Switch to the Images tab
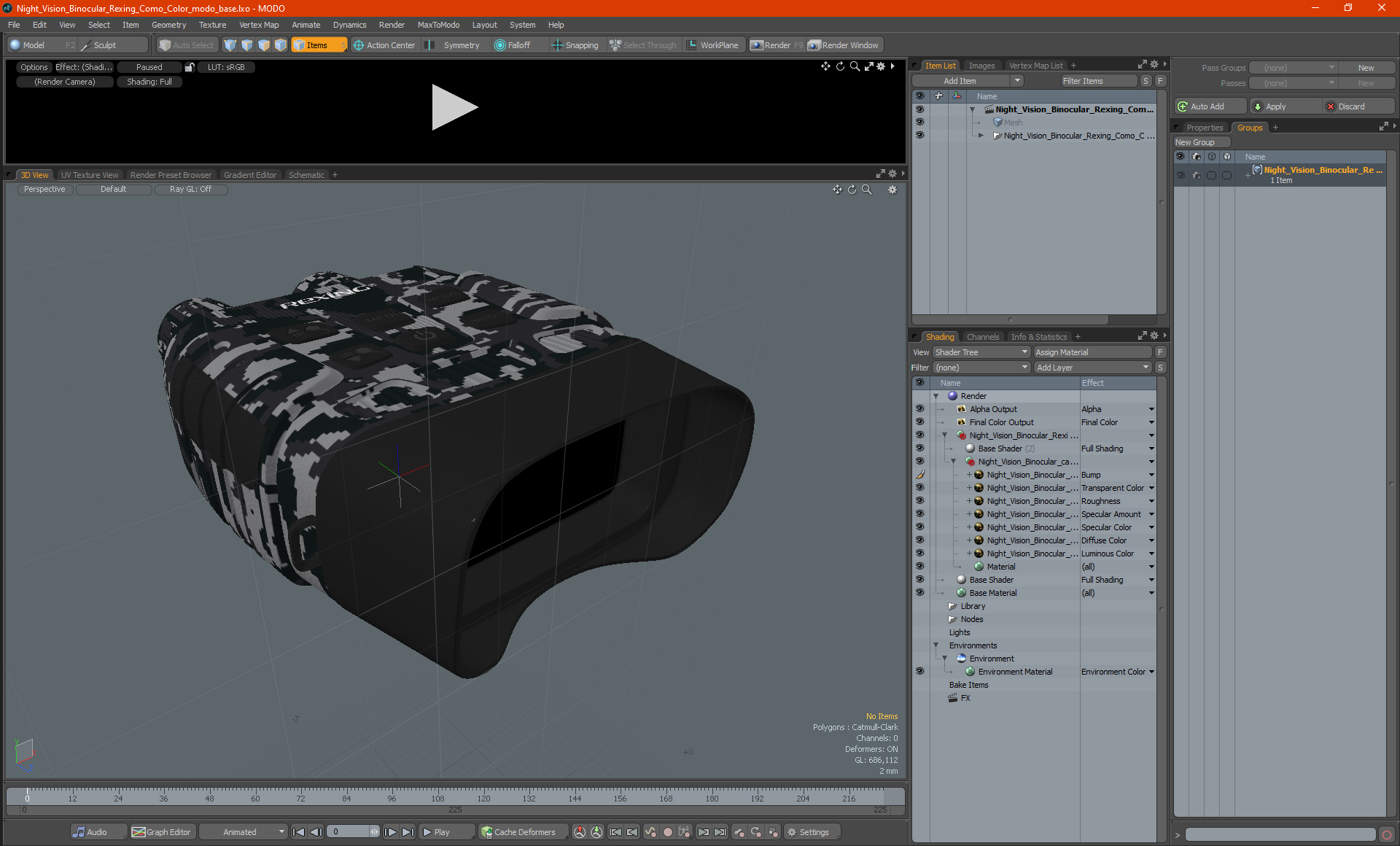This screenshot has width=1400, height=846. point(981,66)
